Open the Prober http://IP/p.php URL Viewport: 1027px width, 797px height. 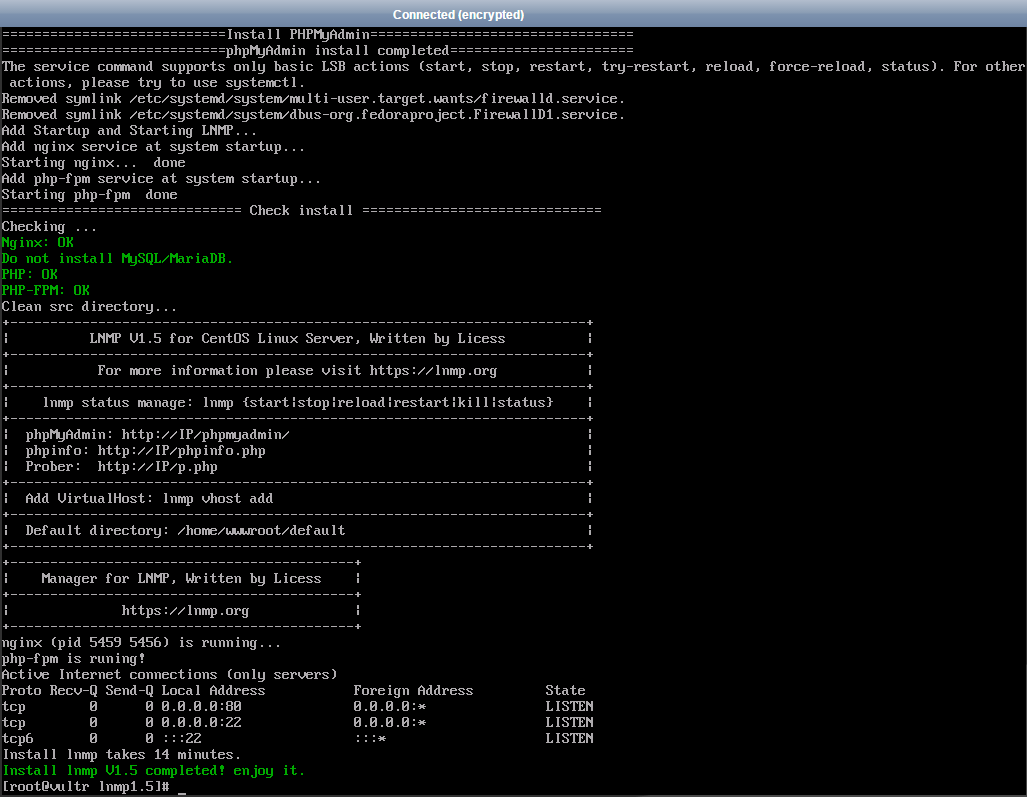pos(157,466)
